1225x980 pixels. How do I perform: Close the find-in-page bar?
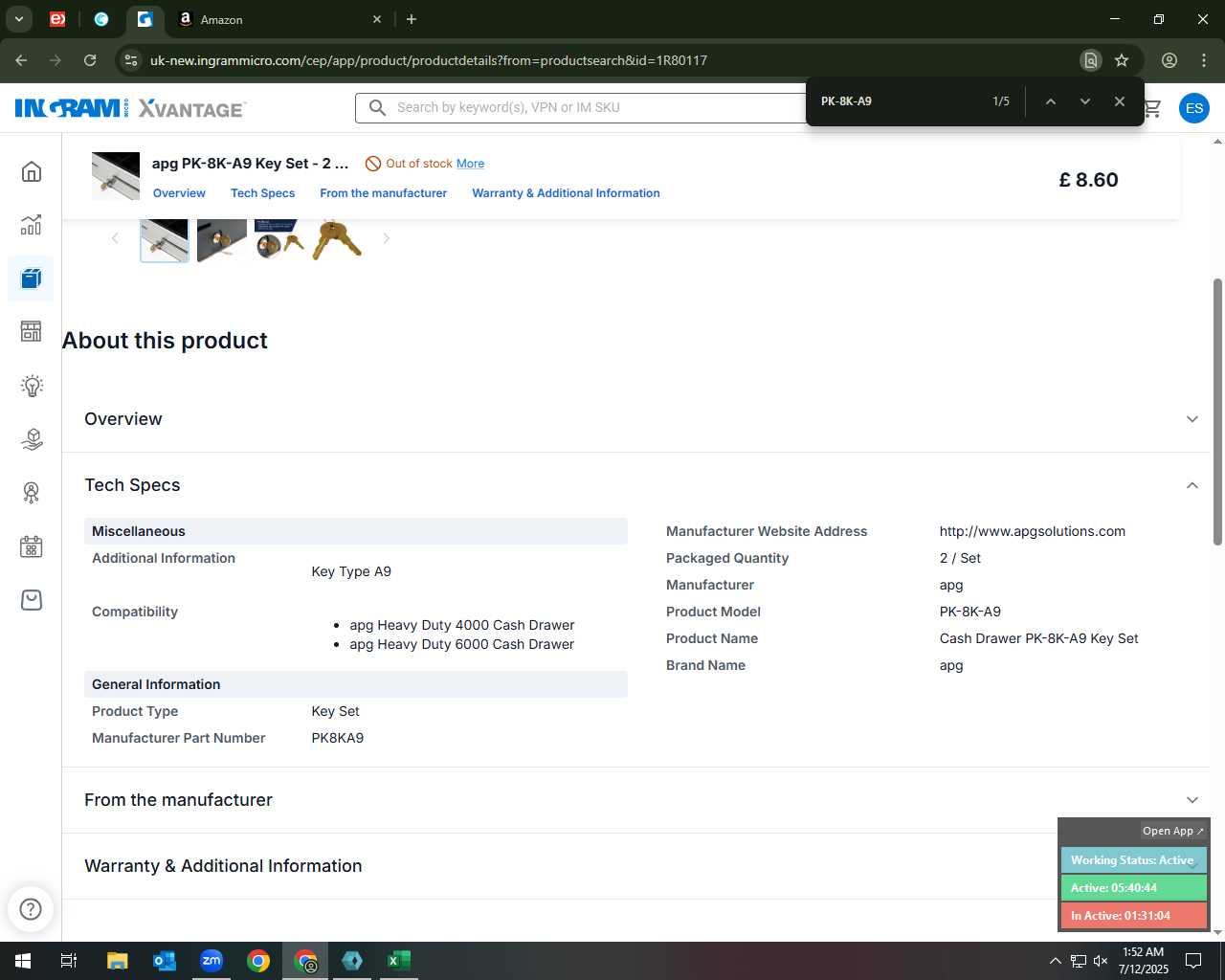1119,101
